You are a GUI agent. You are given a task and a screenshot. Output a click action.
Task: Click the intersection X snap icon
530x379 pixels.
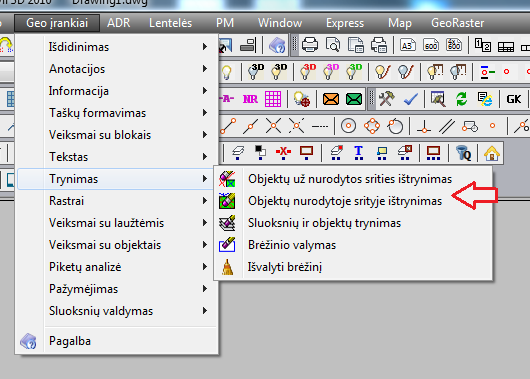[x=273, y=126]
